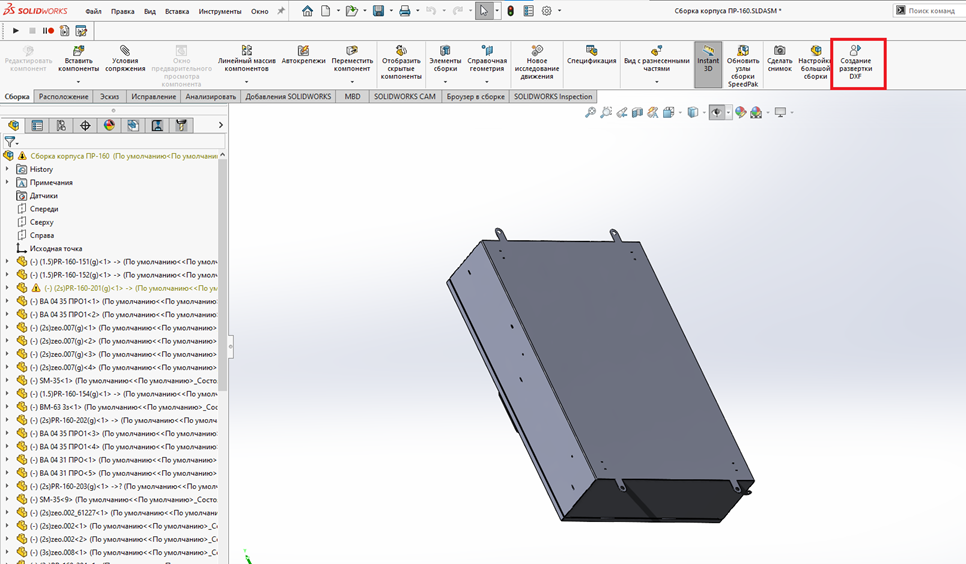Click Zoom to Fit magnifier icon
Viewport: 966px width, 564px height.
coord(590,112)
